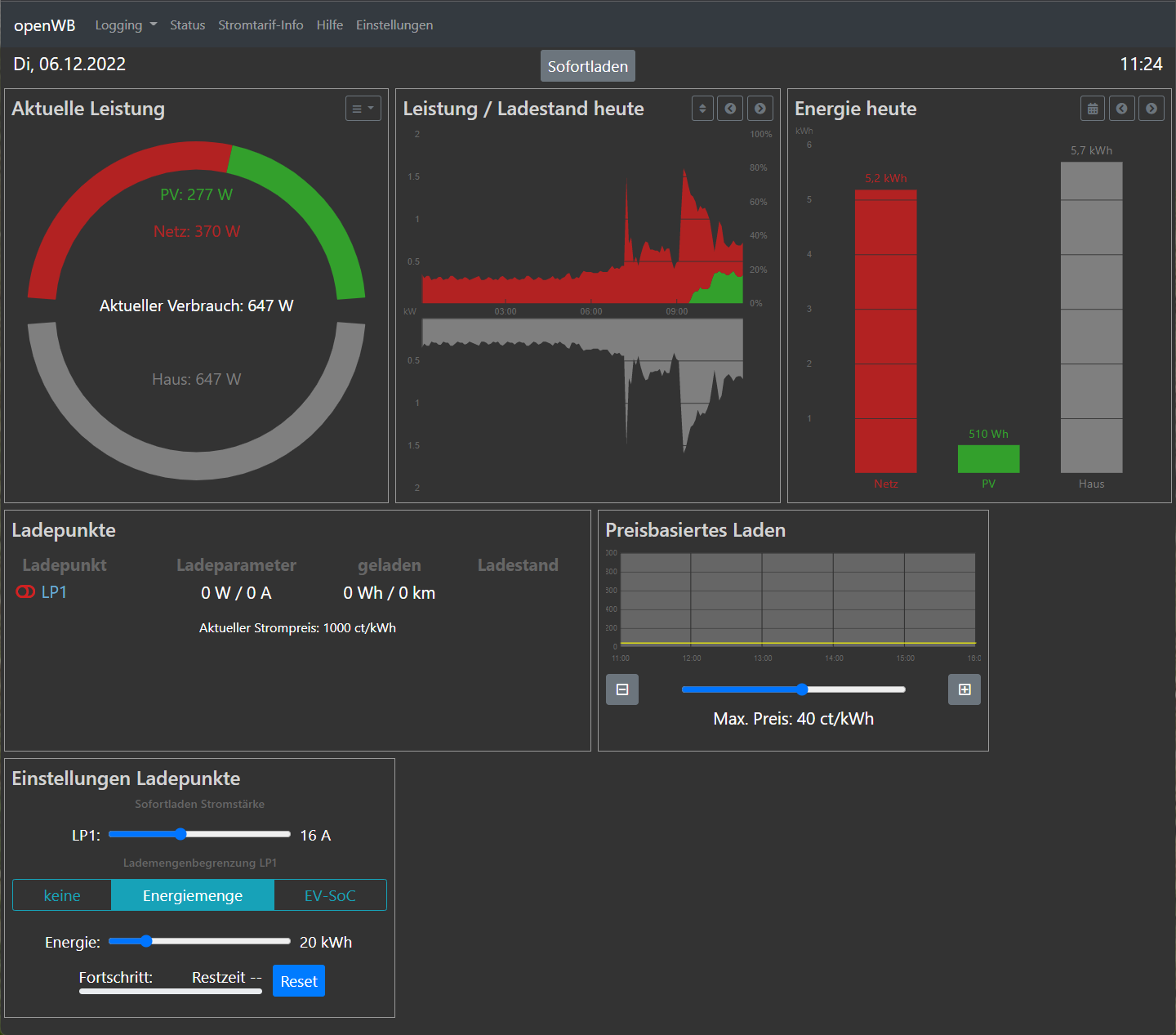Click the calendar icon in Energie heute
The width and height of the screenshot is (1176, 1035).
coord(1092,109)
